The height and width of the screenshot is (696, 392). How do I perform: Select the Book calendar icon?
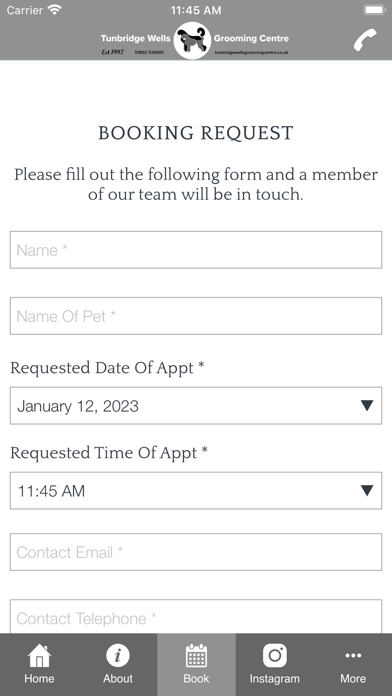click(x=196, y=656)
